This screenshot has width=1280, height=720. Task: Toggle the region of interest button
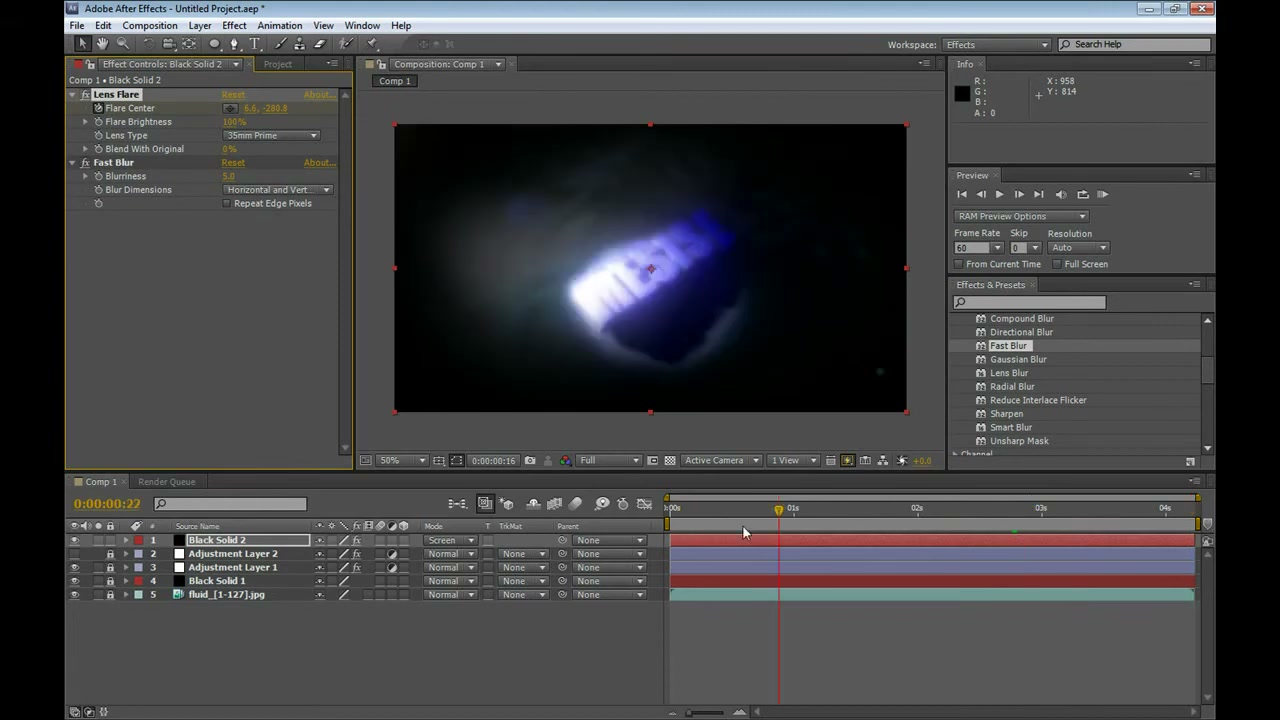click(653, 460)
